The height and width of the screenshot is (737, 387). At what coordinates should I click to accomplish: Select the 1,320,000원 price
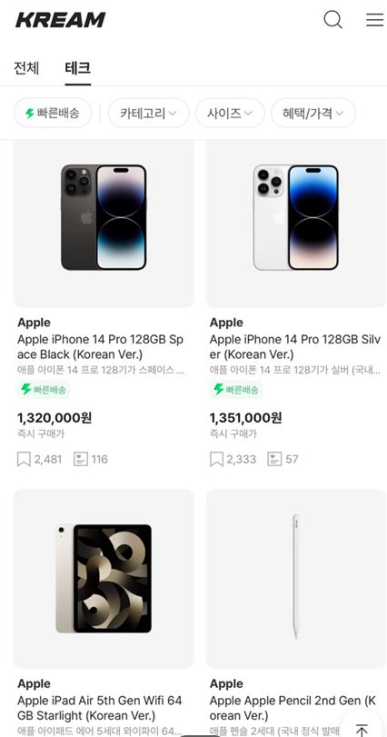55,417
